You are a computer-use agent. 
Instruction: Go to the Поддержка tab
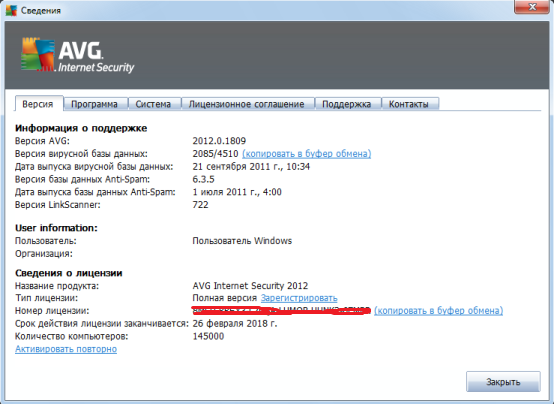[x=346, y=104]
